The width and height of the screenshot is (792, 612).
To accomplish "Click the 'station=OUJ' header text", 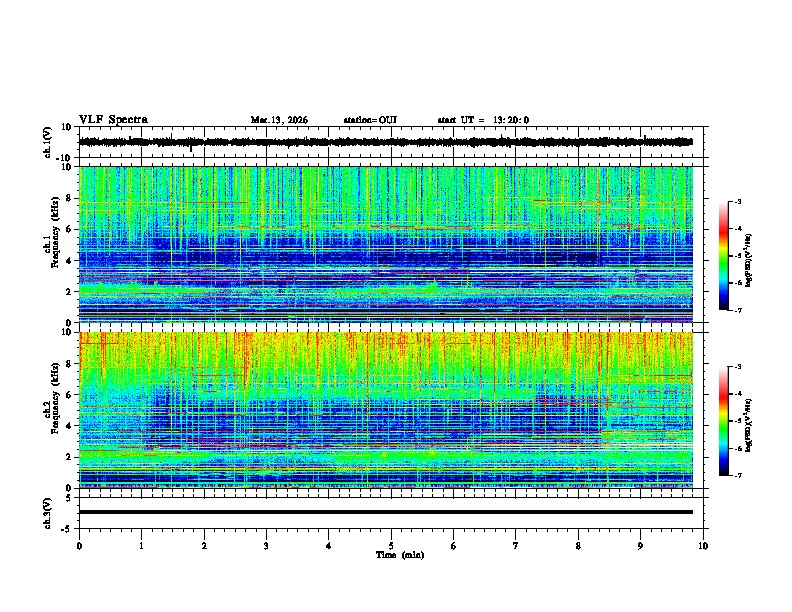I will (370, 120).
